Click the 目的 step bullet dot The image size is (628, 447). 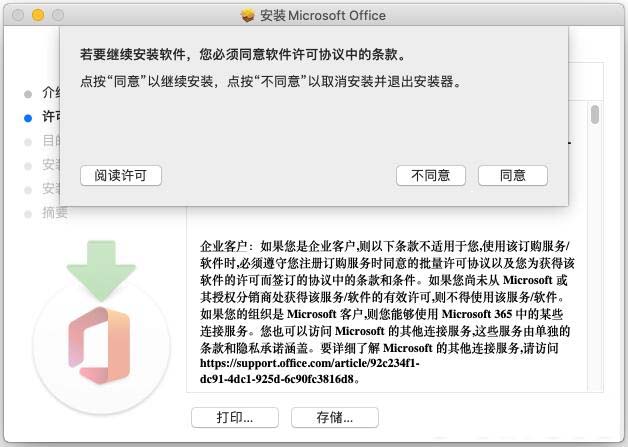click(x=28, y=142)
